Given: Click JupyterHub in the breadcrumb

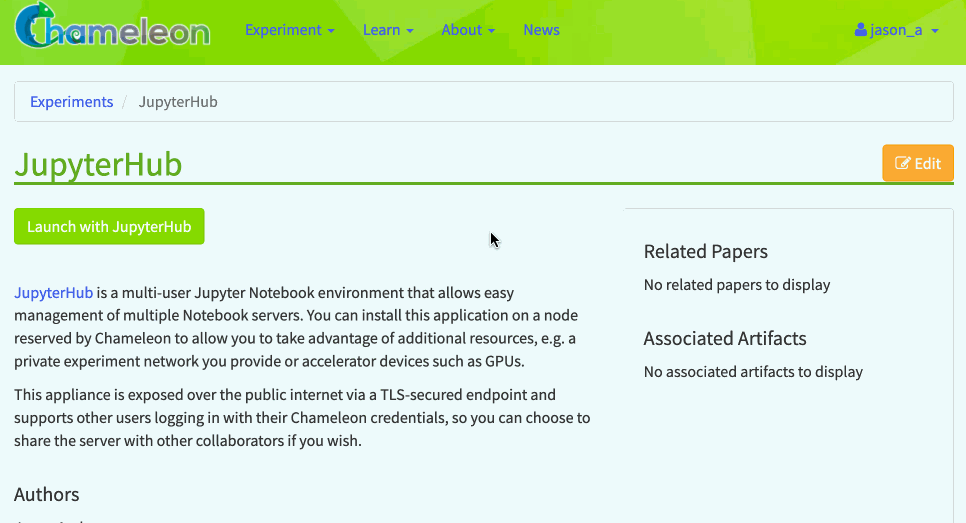Looking at the screenshot, I should 178,102.
